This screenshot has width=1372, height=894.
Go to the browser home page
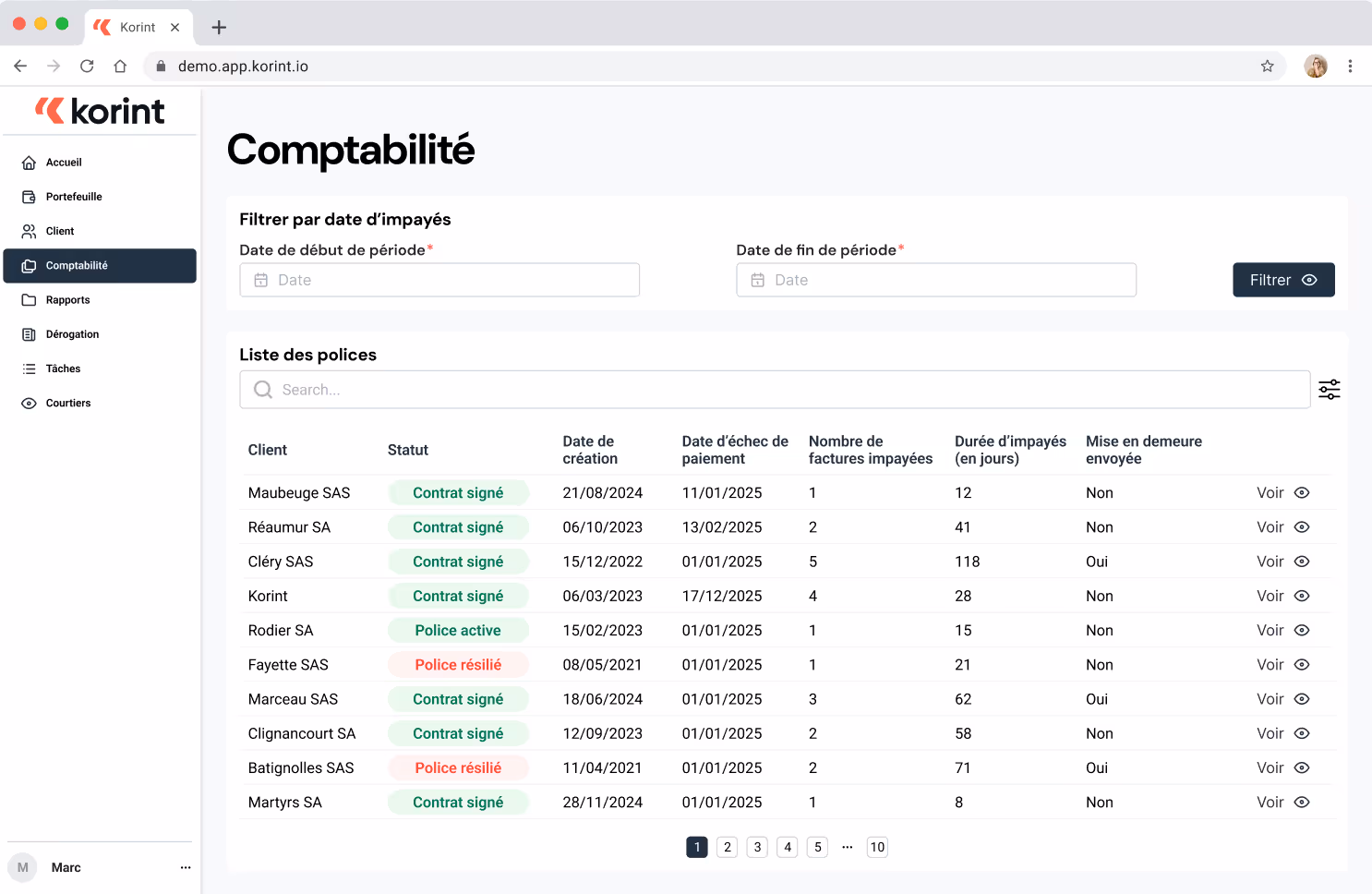(x=120, y=66)
